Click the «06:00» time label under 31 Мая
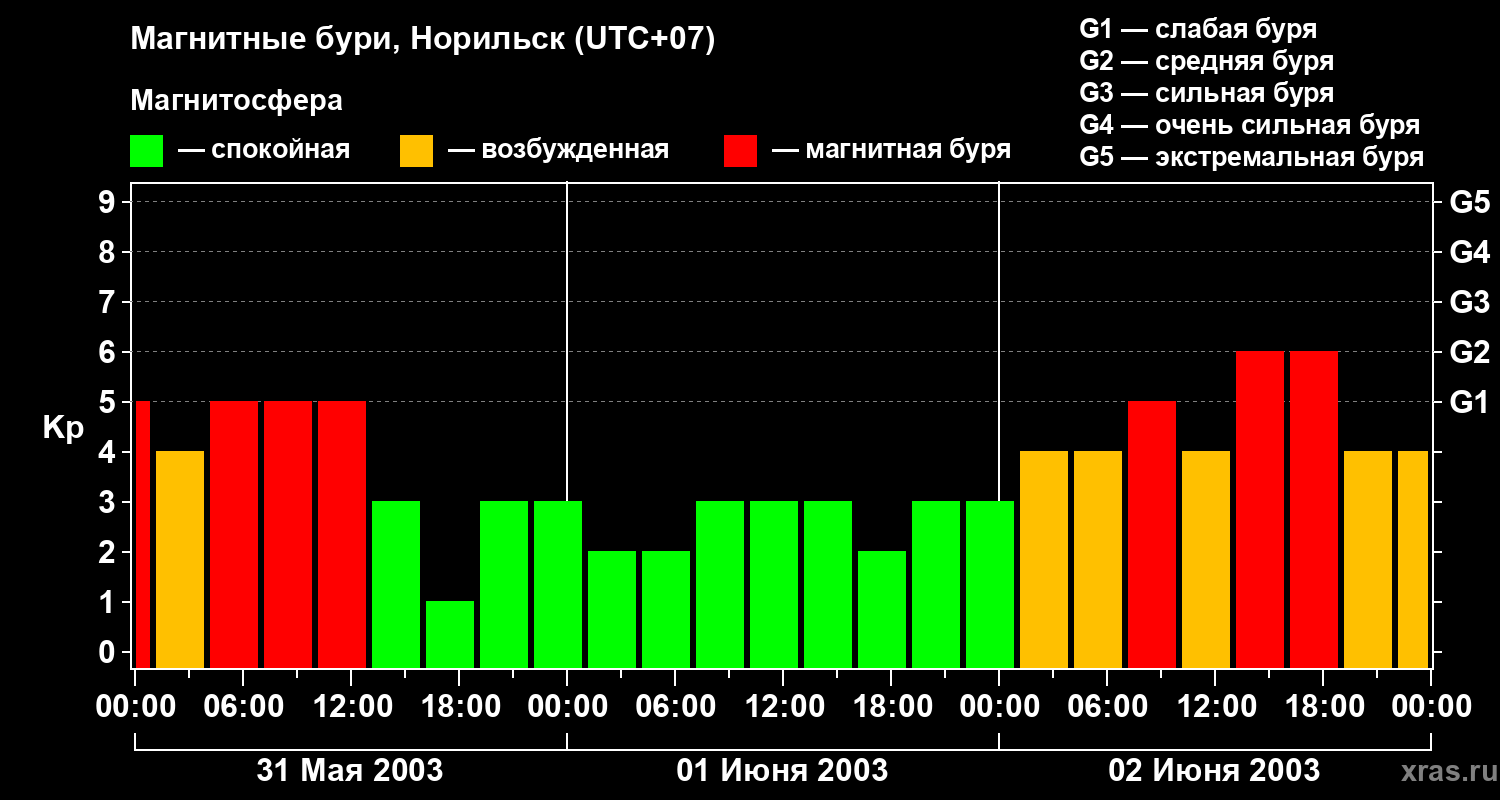1500x800 pixels. 243,707
